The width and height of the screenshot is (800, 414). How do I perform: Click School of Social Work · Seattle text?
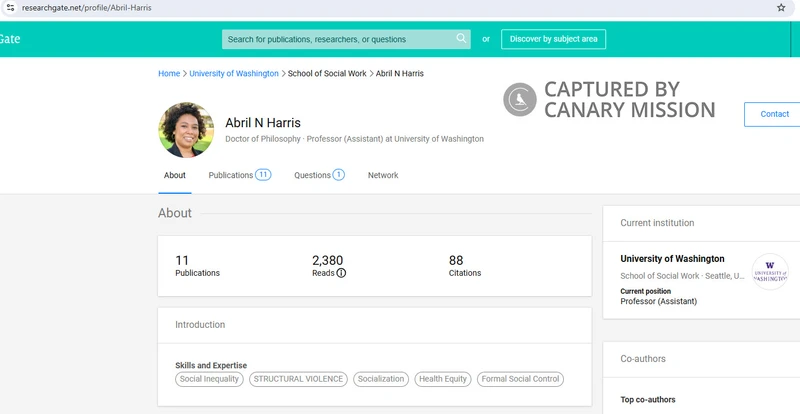click(682, 276)
